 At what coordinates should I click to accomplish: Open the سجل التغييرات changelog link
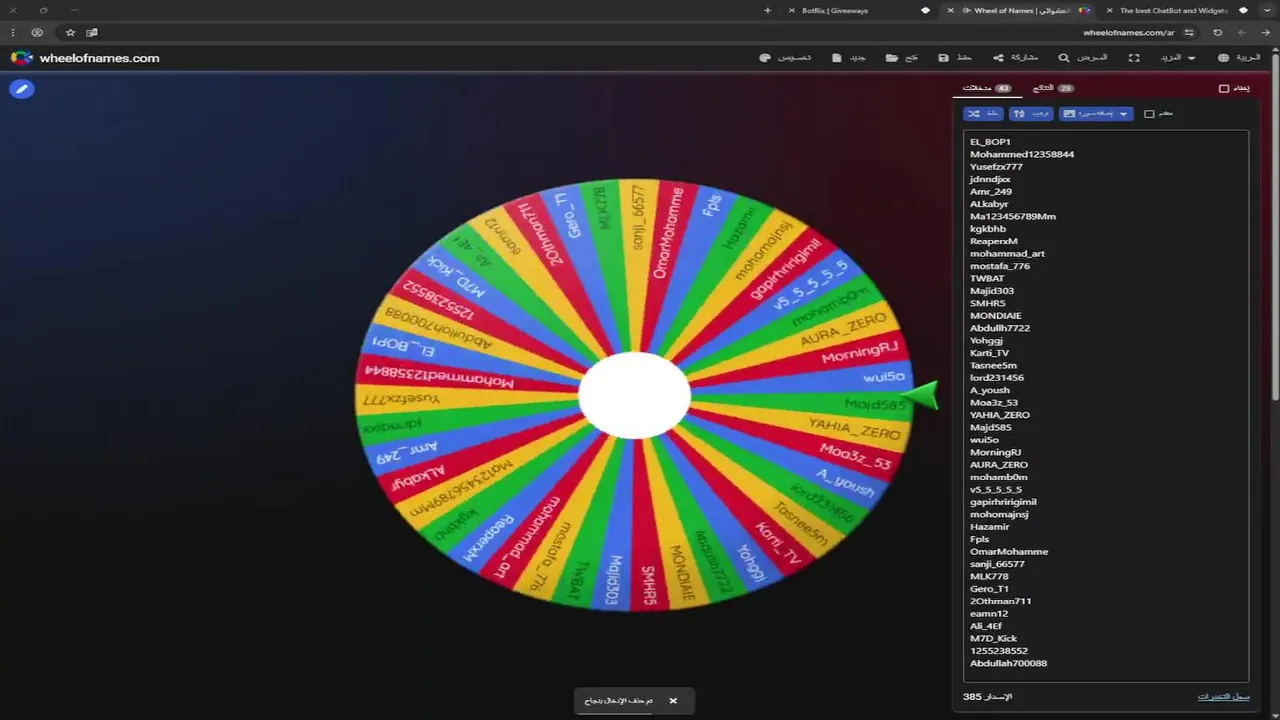coord(1224,696)
